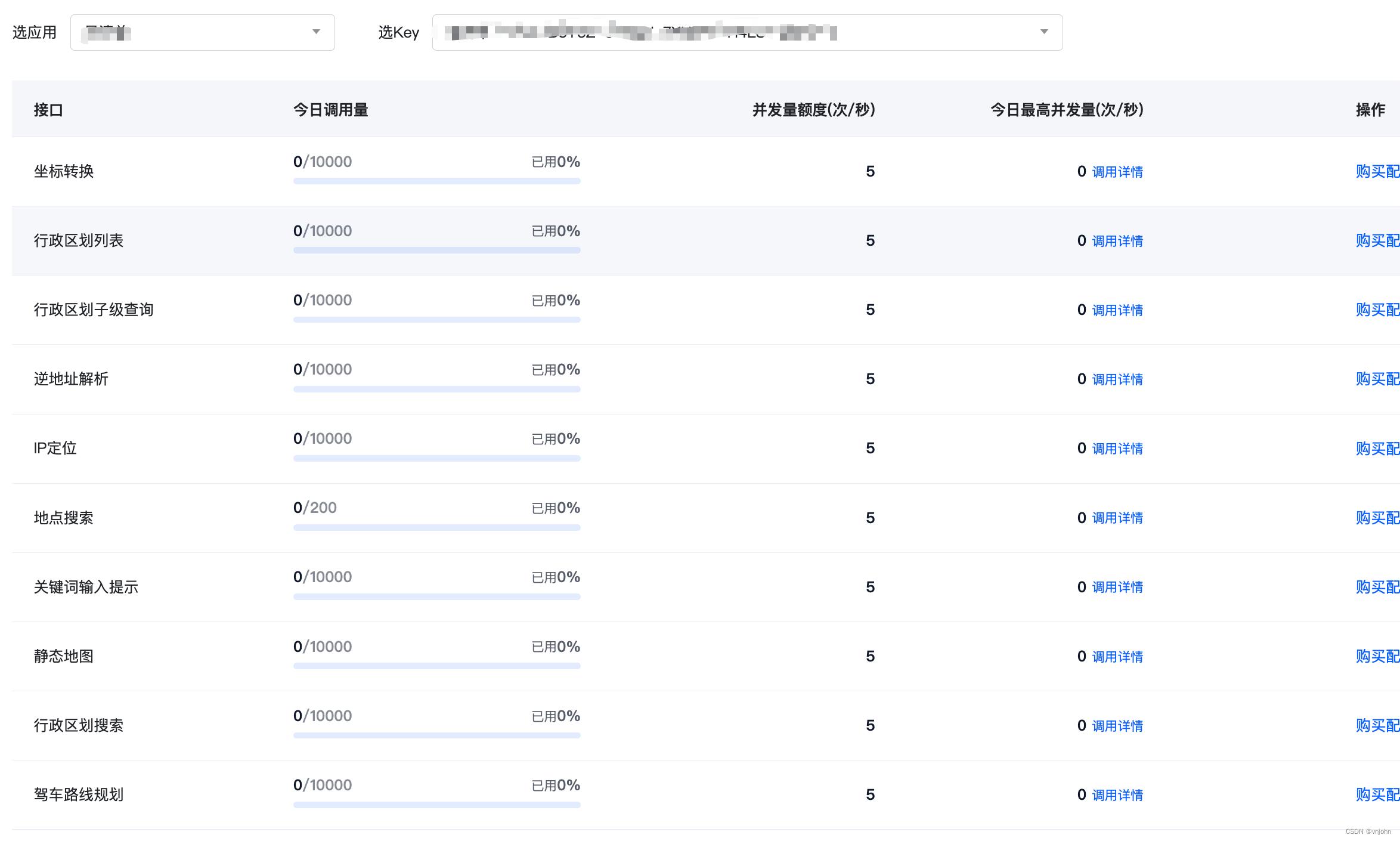Click 购买配额 link for 坐标转换

tap(1377, 172)
